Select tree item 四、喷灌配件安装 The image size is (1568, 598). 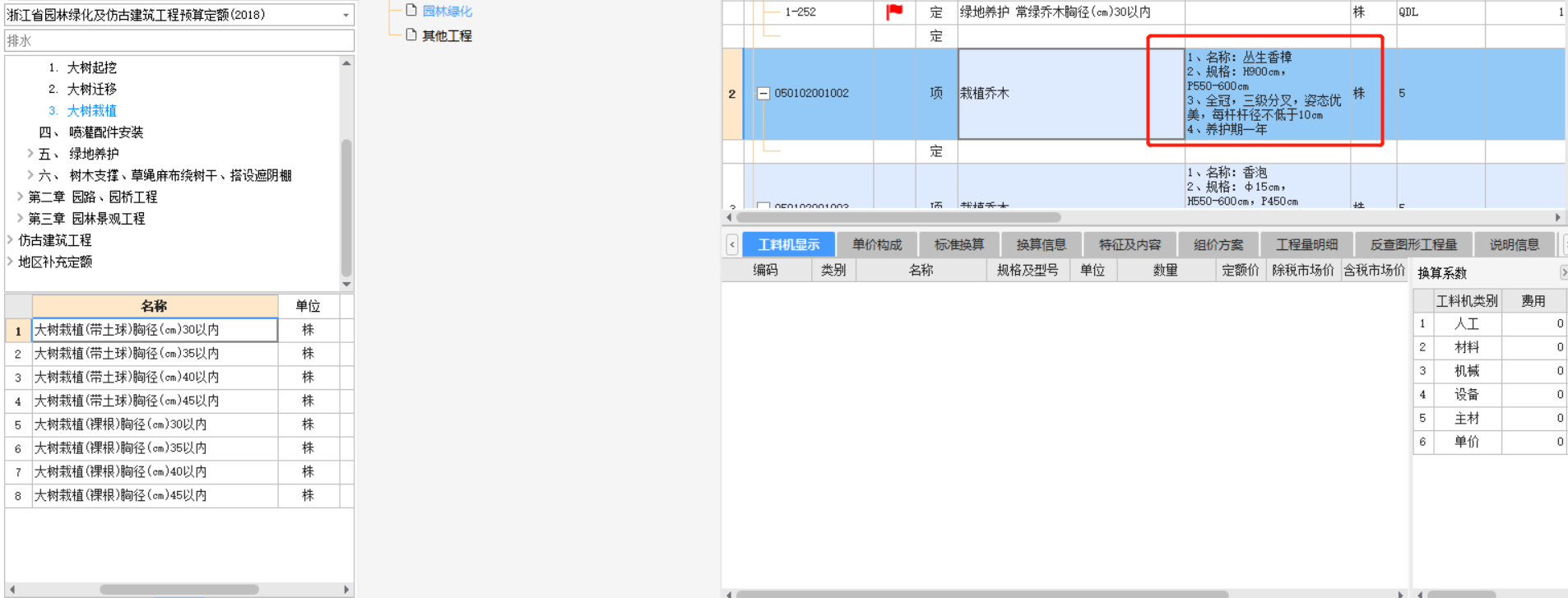click(90, 132)
